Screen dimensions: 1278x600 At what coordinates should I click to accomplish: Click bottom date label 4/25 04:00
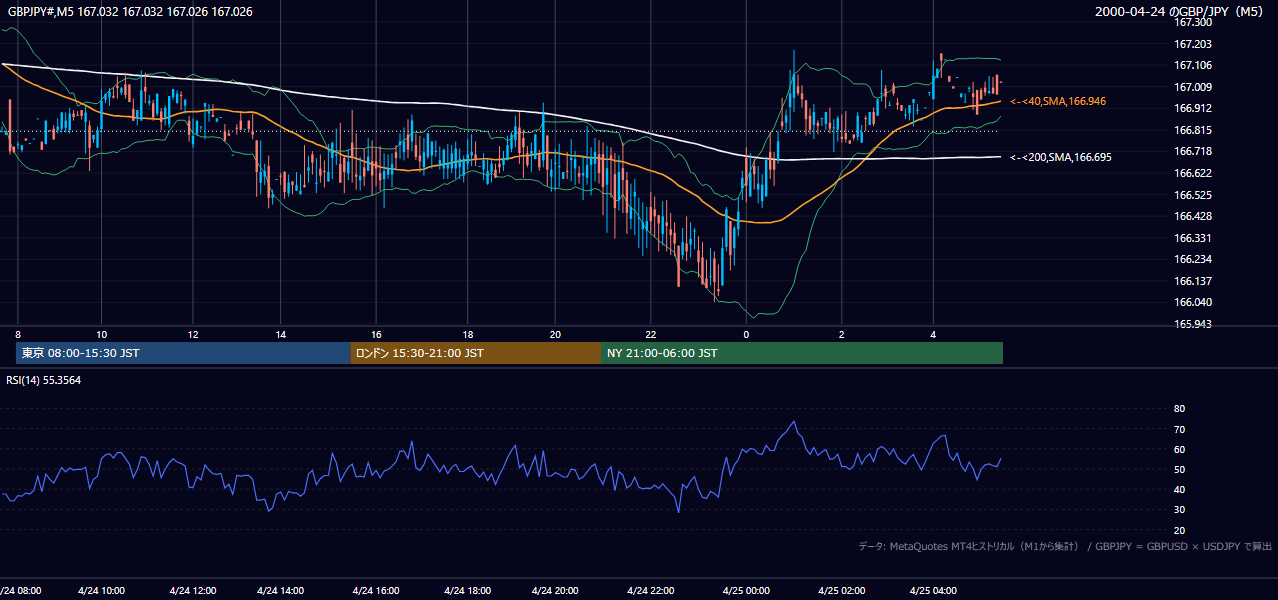933,591
